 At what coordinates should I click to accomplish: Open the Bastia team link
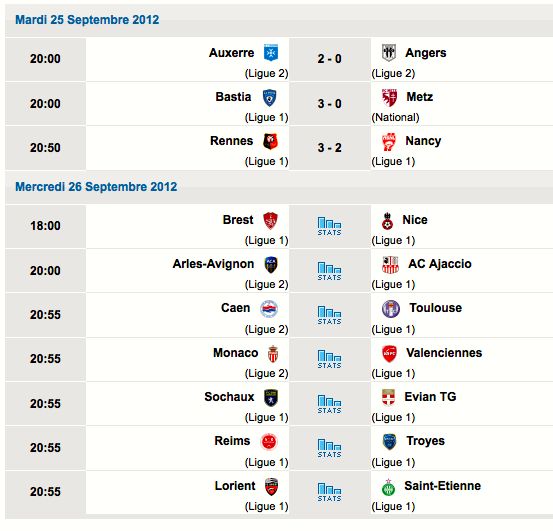click(x=233, y=97)
